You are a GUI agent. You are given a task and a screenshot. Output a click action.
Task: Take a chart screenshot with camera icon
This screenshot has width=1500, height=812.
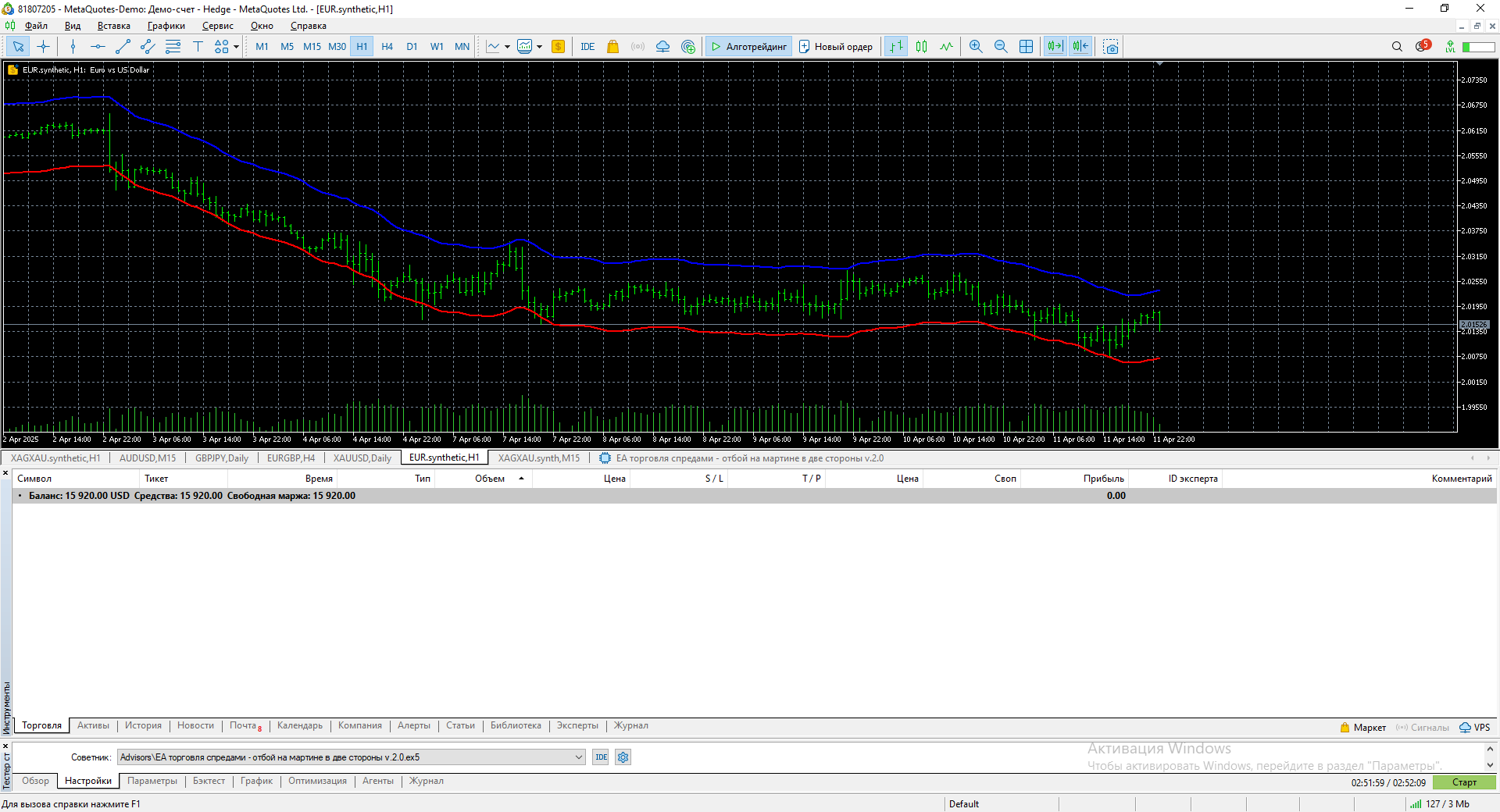pos(1110,47)
